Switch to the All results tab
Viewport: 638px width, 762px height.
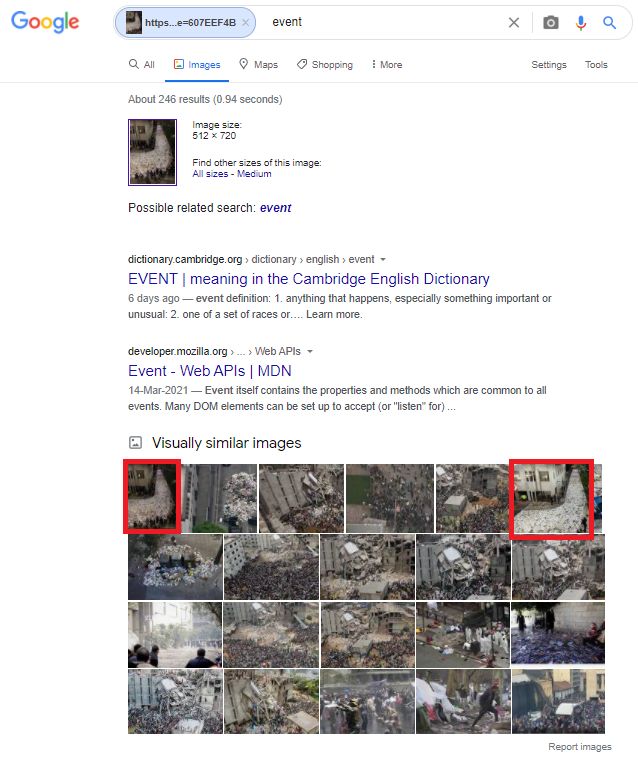pos(142,65)
